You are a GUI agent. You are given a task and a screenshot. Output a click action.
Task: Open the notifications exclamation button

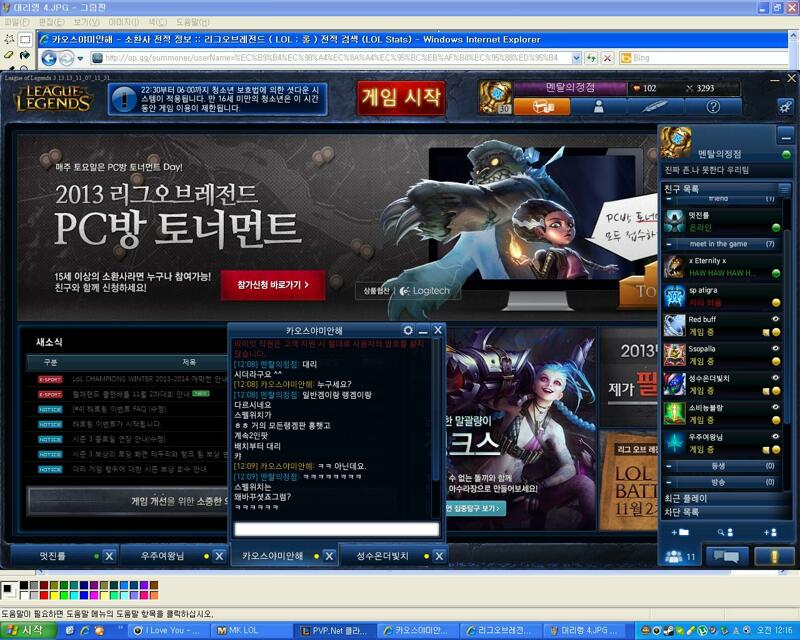[774, 556]
